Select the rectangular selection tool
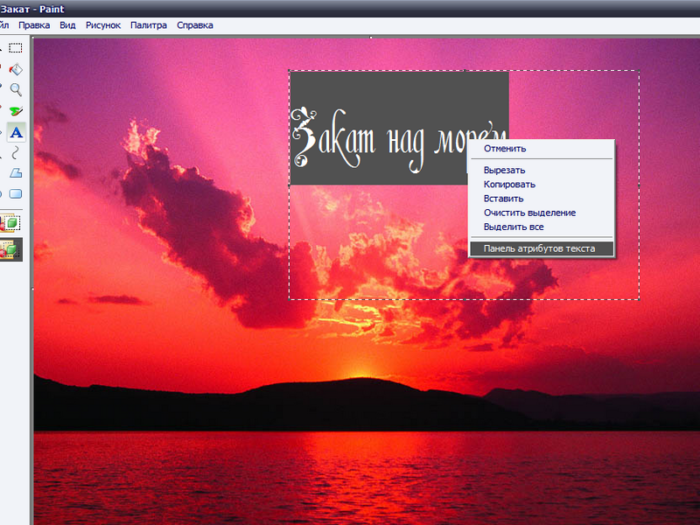The image size is (700, 525). pos(16,47)
